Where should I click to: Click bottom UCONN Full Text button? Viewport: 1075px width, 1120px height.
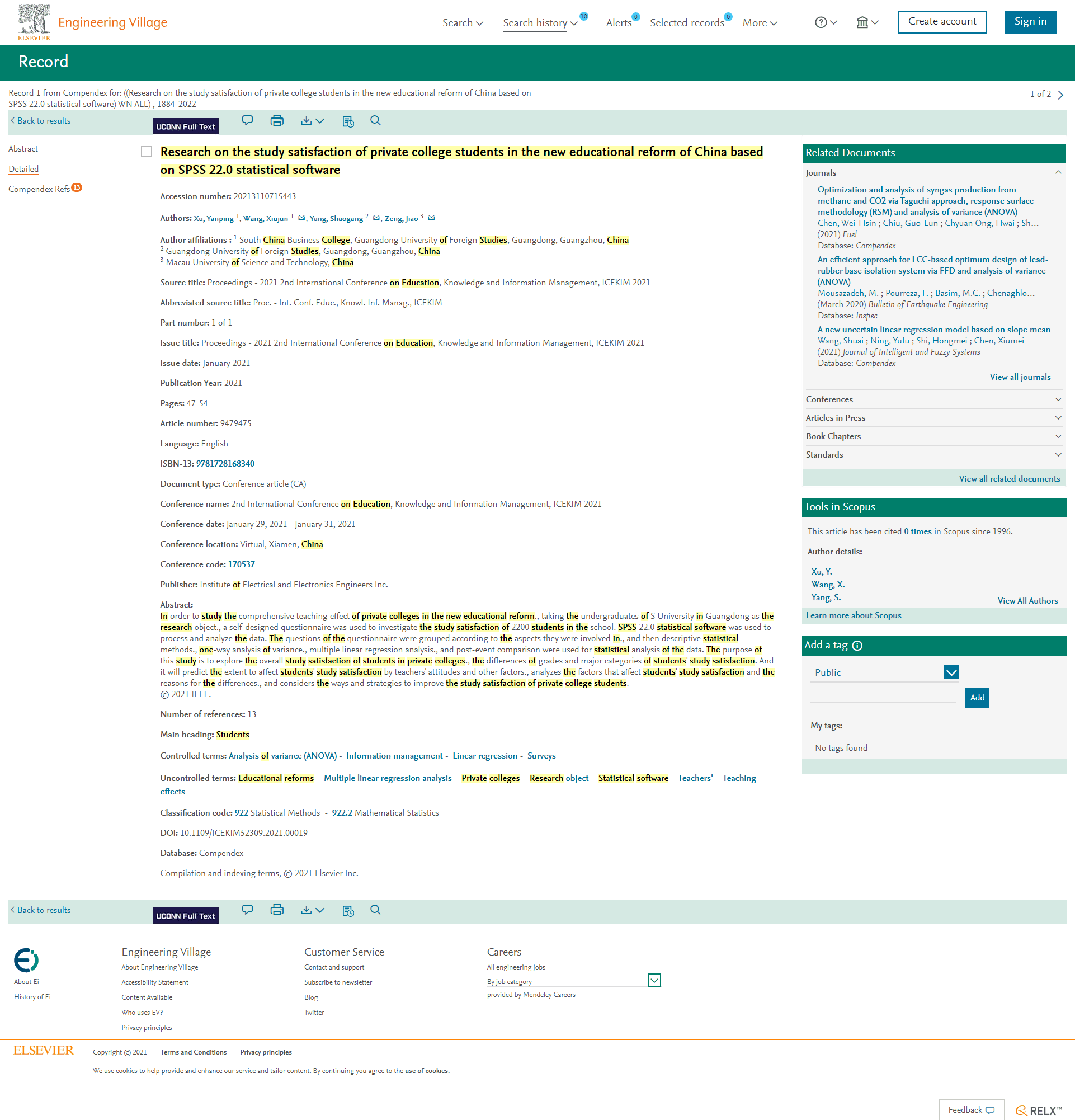pyautogui.click(x=186, y=915)
